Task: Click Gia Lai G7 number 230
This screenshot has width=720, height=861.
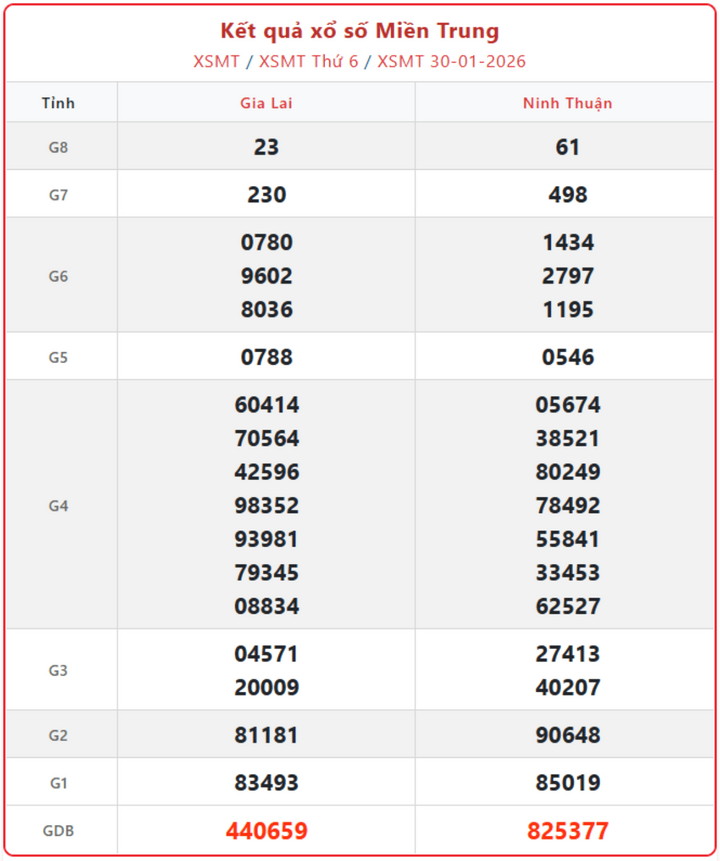Action: point(266,195)
